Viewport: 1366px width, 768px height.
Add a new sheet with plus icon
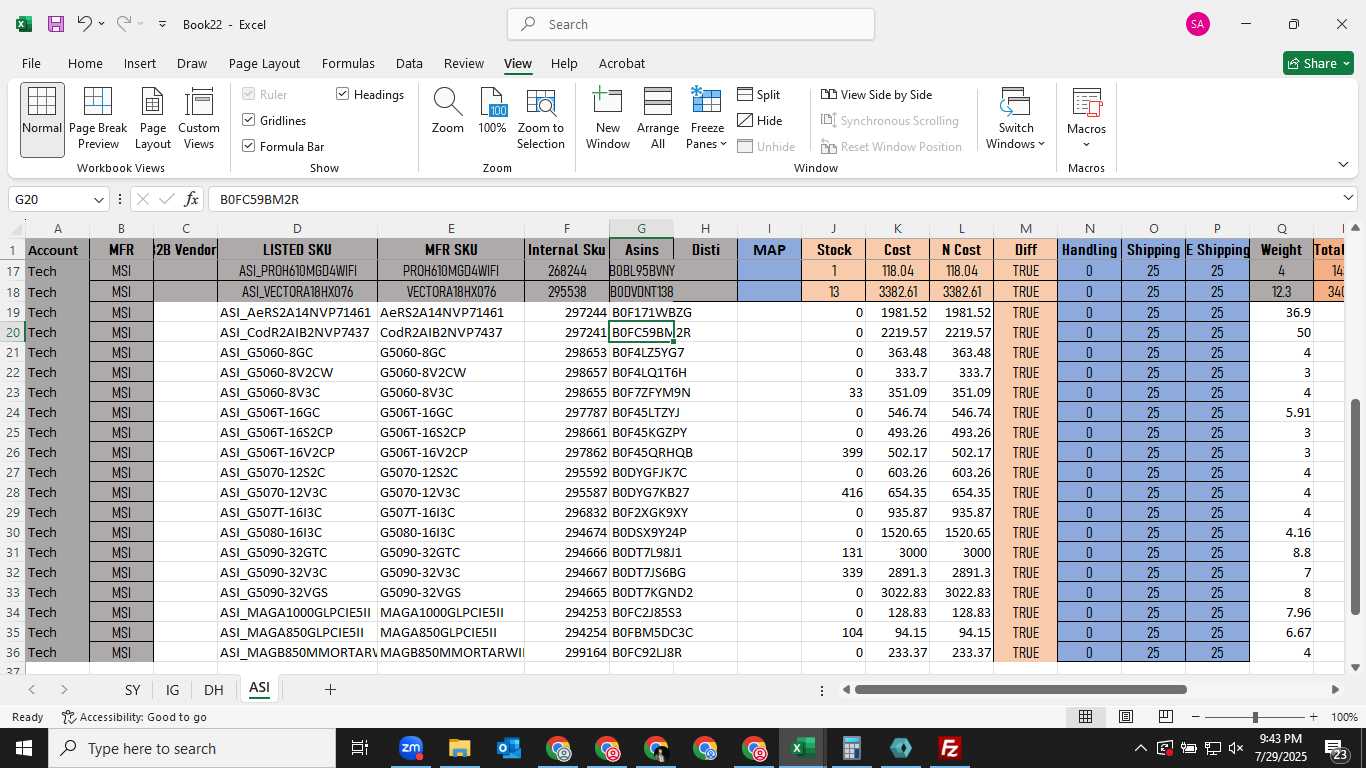tap(330, 689)
